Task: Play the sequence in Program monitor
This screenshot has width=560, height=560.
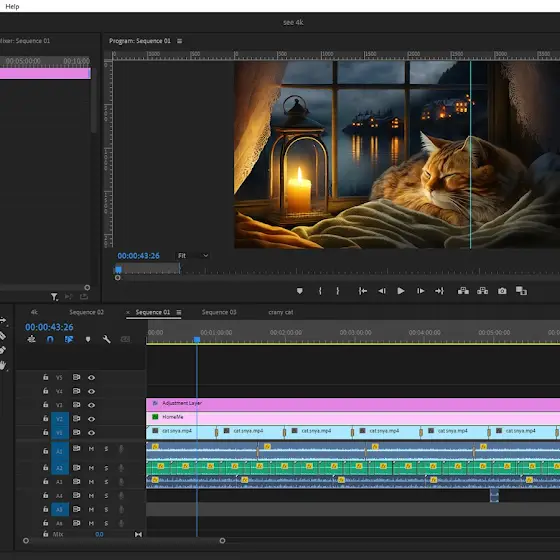Action: (x=401, y=291)
